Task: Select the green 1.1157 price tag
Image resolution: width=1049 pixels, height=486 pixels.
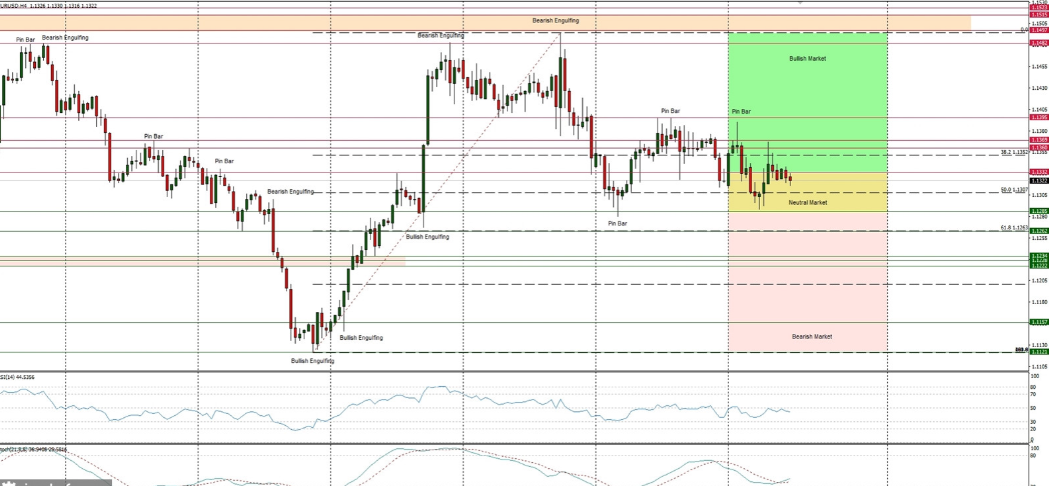Action: click(1039, 322)
